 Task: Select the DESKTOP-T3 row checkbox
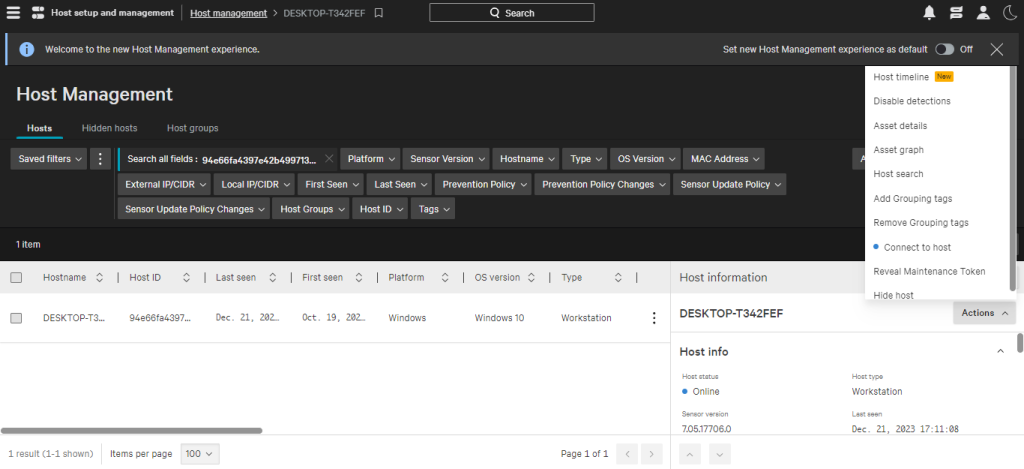pyautogui.click(x=16, y=318)
